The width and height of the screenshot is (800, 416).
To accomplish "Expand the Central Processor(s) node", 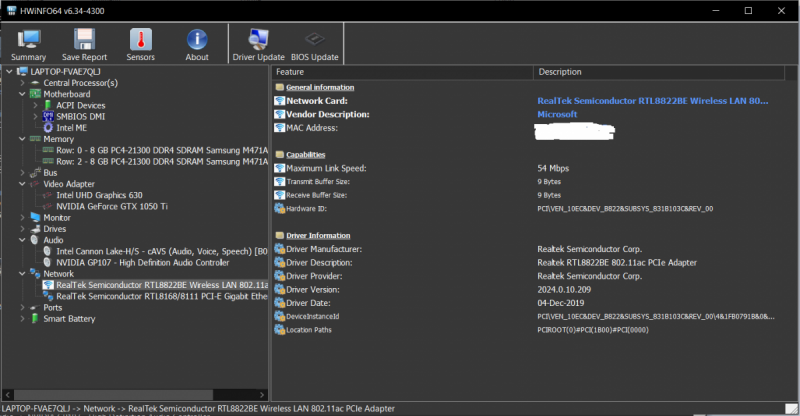I will coord(22,83).
